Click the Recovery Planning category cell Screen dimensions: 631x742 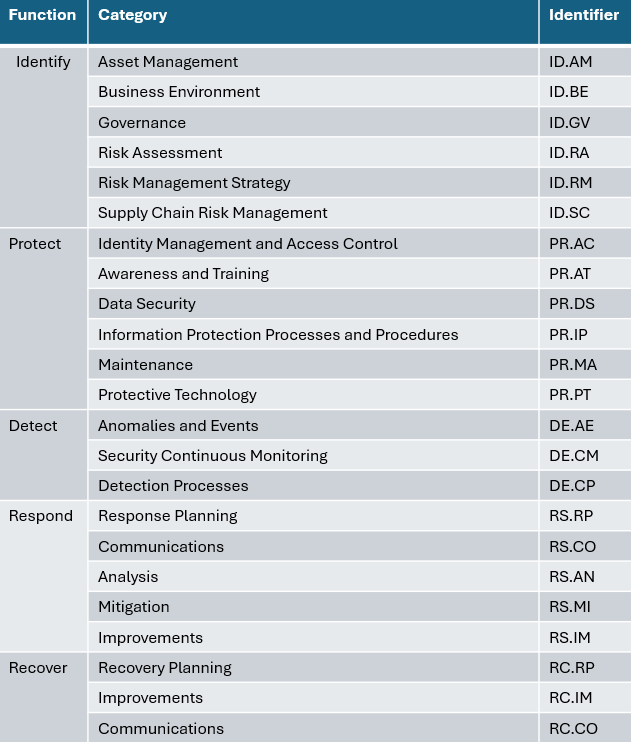pyautogui.click(x=313, y=668)
